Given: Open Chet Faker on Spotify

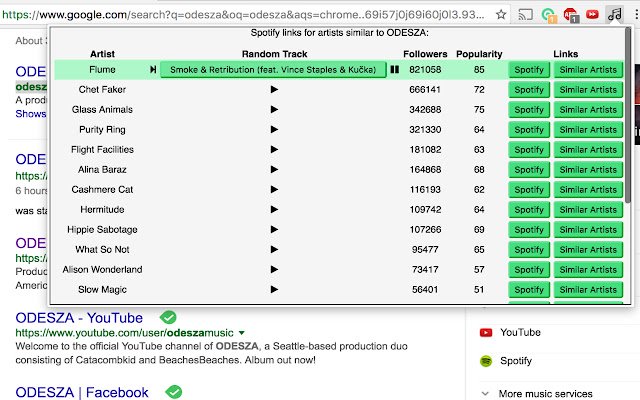Looking at the screenshot, I should pos(529,90).
